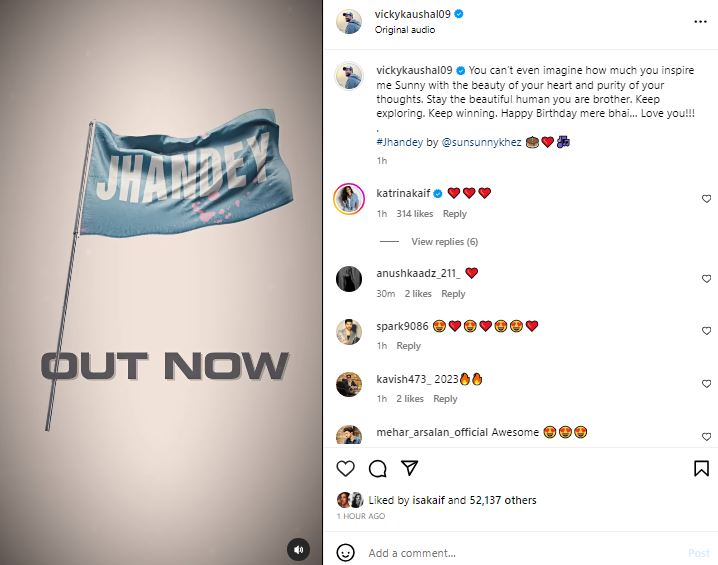
Task: Open the emoji picker smiley icon
Action: (345, 552)
